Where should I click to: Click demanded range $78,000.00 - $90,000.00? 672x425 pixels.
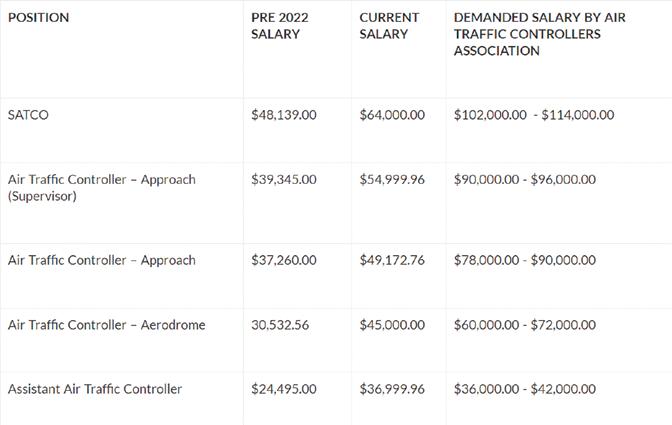[x=525, y=260]
